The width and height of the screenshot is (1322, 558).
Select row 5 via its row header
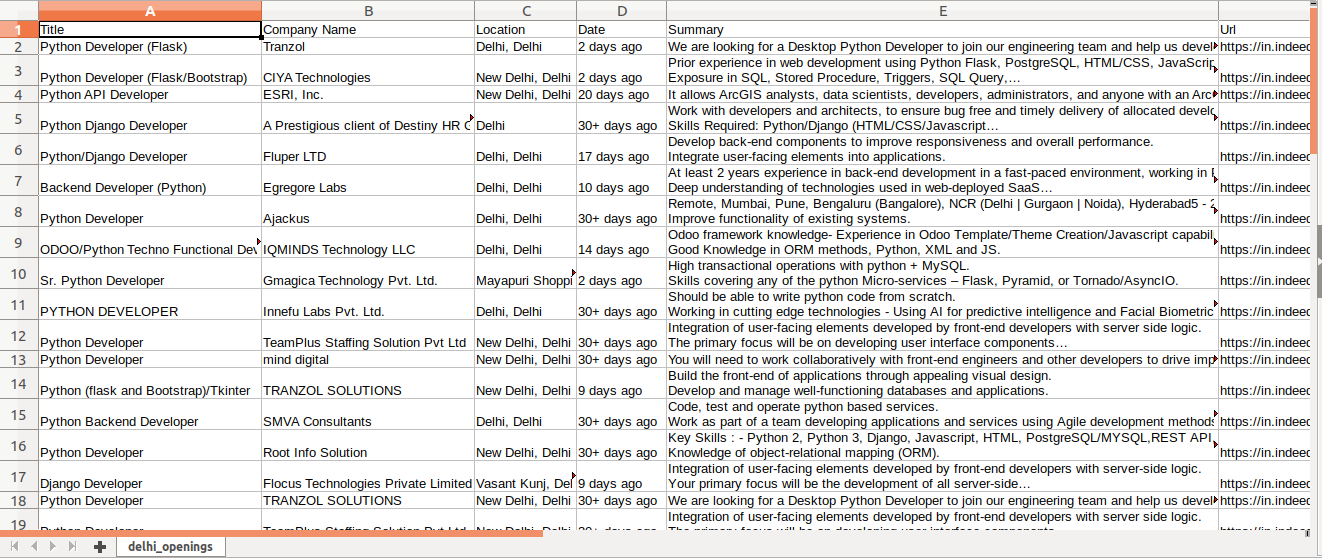(19, 118)
